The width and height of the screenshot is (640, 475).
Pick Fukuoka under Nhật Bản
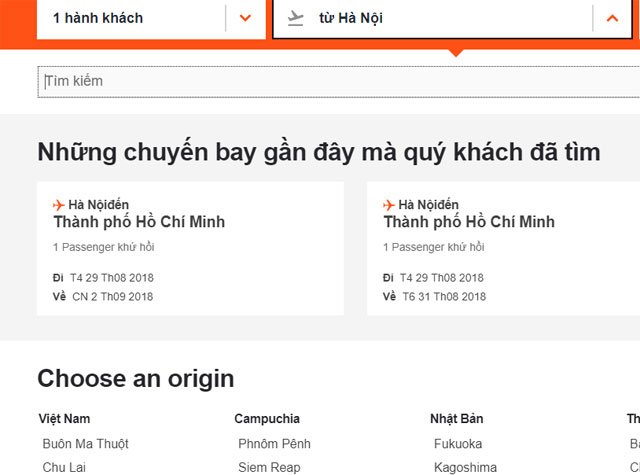coord(458,444)
